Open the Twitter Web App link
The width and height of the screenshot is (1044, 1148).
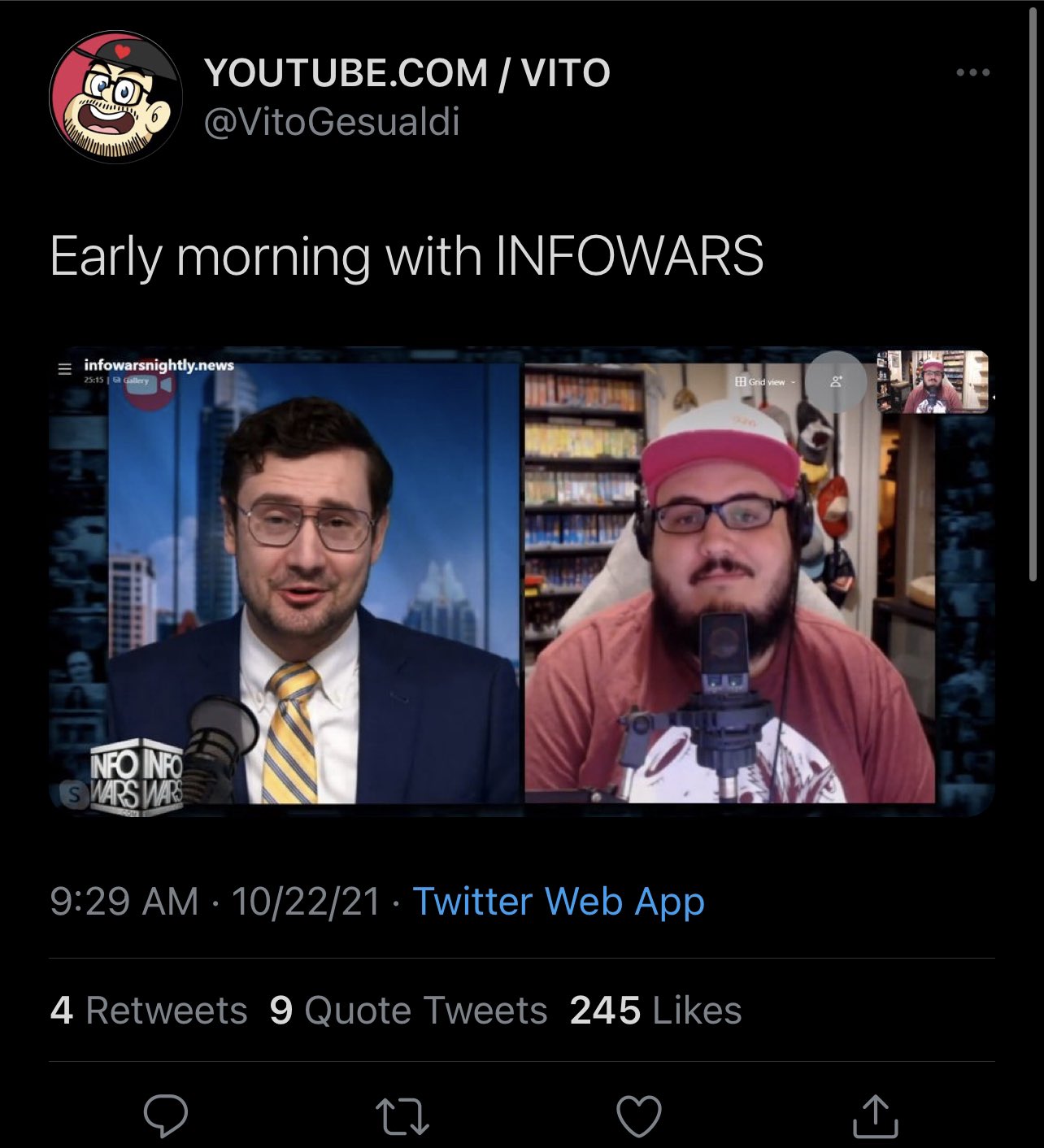(559, 901)
